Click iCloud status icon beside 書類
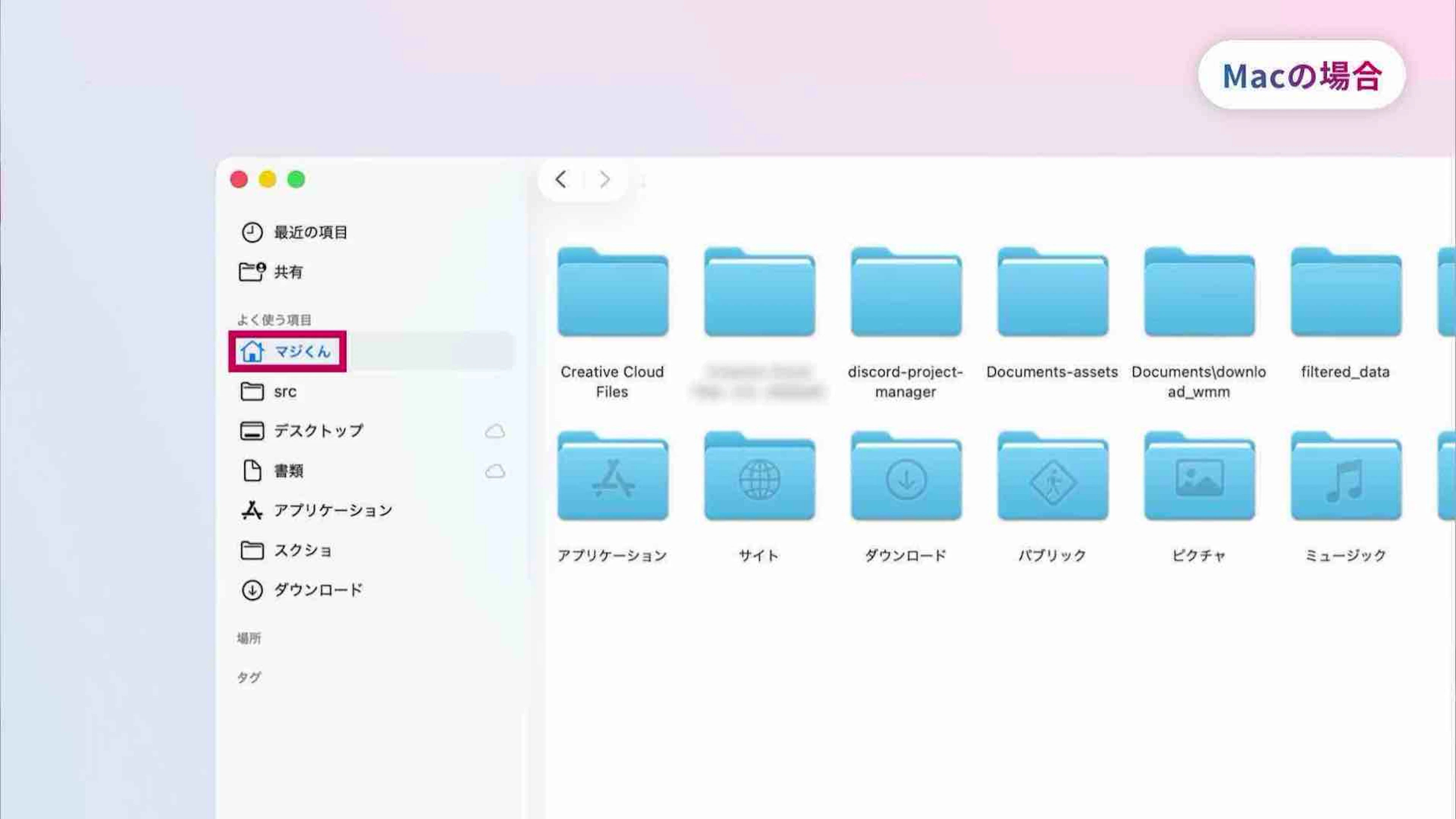 (x=494, y=471)
